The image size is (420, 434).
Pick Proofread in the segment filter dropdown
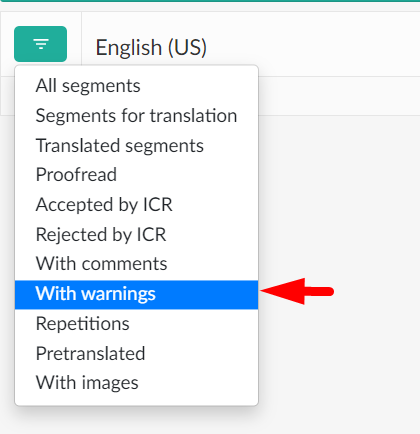coord(136,175)
